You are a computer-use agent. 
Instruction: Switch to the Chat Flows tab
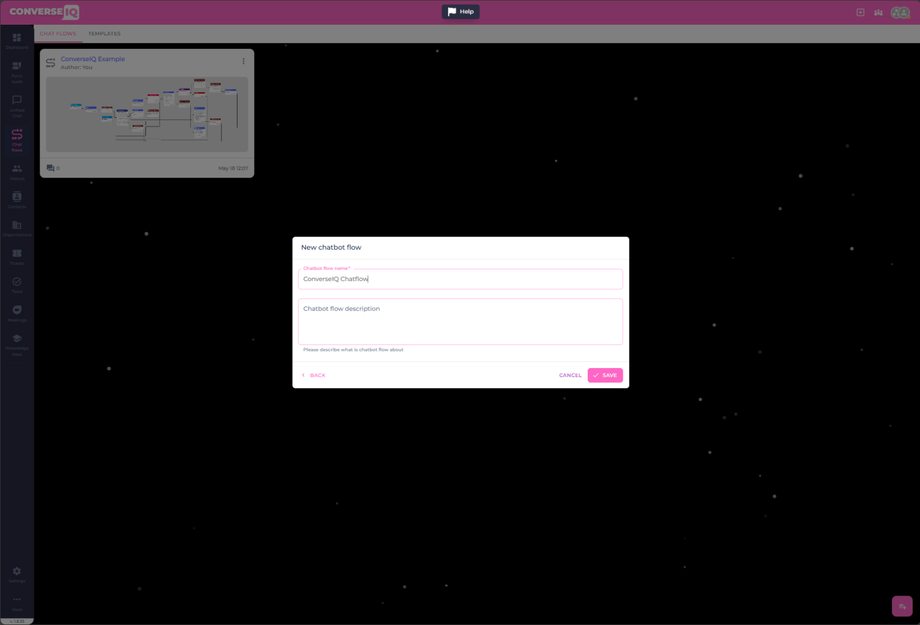[58, 33]
